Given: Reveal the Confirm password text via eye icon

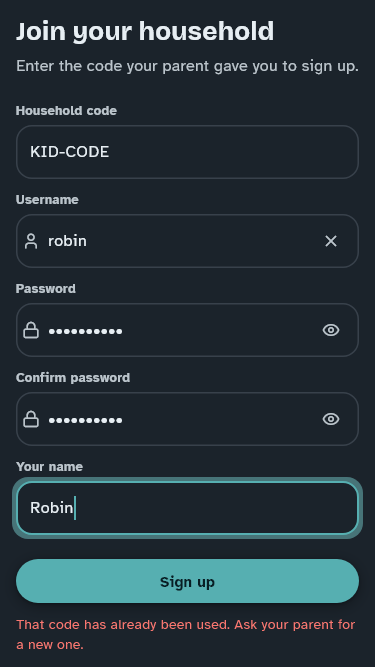Looking at the screenshot, I should coord(331,419).
